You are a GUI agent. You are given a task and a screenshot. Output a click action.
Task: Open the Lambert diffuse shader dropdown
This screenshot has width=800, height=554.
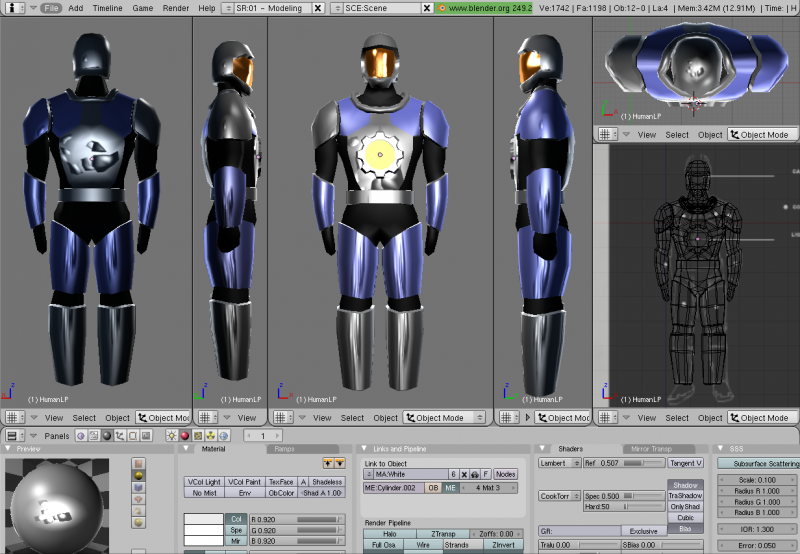(559, 463)
